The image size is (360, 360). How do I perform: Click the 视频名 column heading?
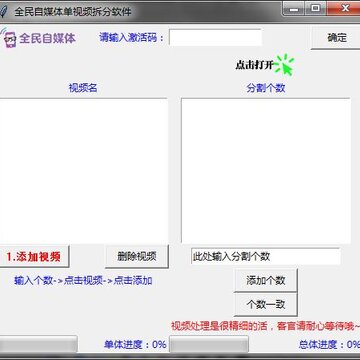pos(83,88)
